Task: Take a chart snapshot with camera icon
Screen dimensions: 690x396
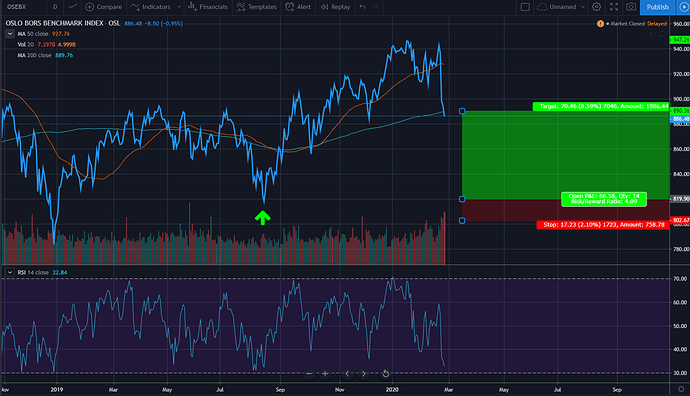Action: point(631,7)
